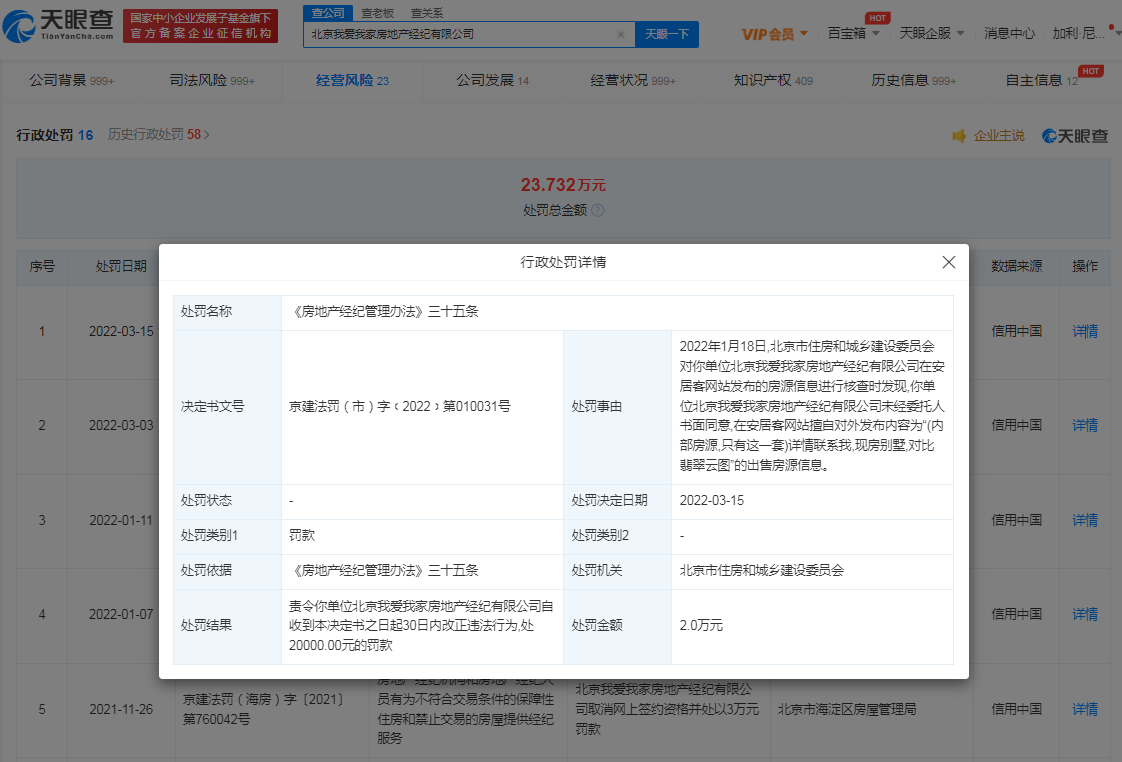The height and width of the screenshot is (762, 1122).
Task: Open 详情 for row 3 dated 2022-01-11
Action: pyautogui.click(x=1085, y=521)
